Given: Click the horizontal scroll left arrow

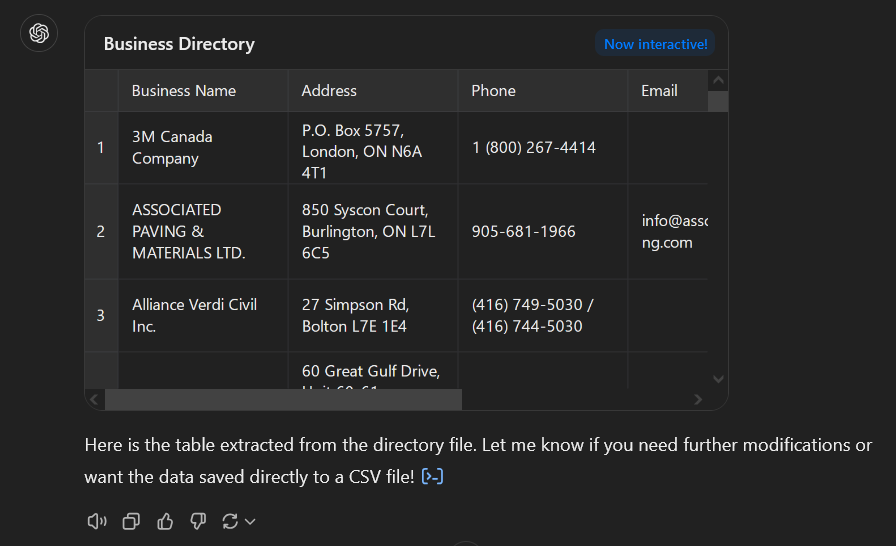Looking at the screenshot, I should pos(94,399).
